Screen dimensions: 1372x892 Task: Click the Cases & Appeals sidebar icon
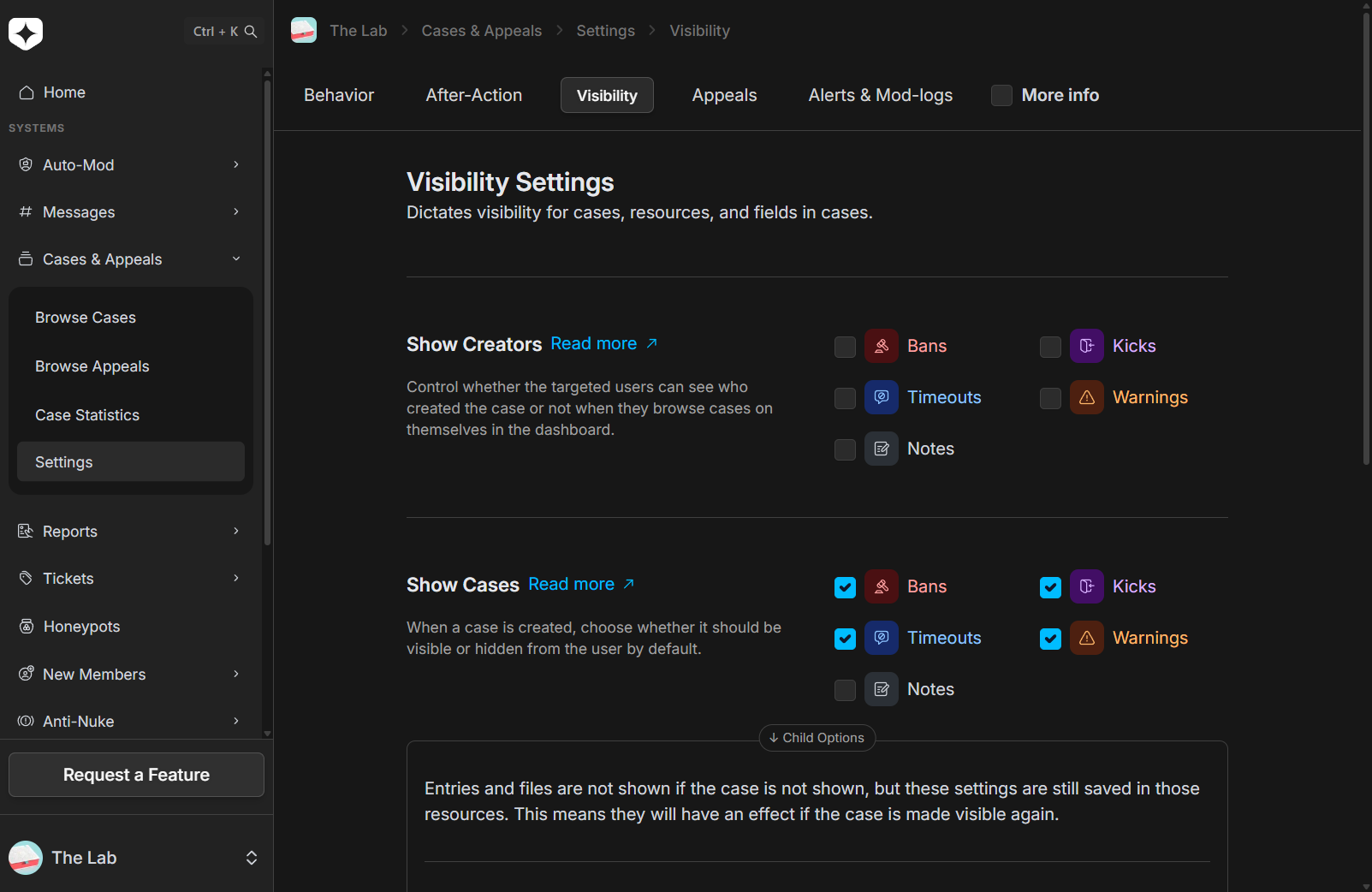[26, 259]
